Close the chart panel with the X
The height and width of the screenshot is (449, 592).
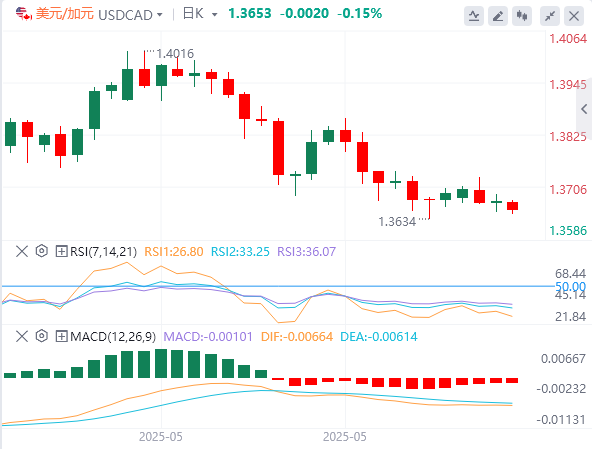574,16
